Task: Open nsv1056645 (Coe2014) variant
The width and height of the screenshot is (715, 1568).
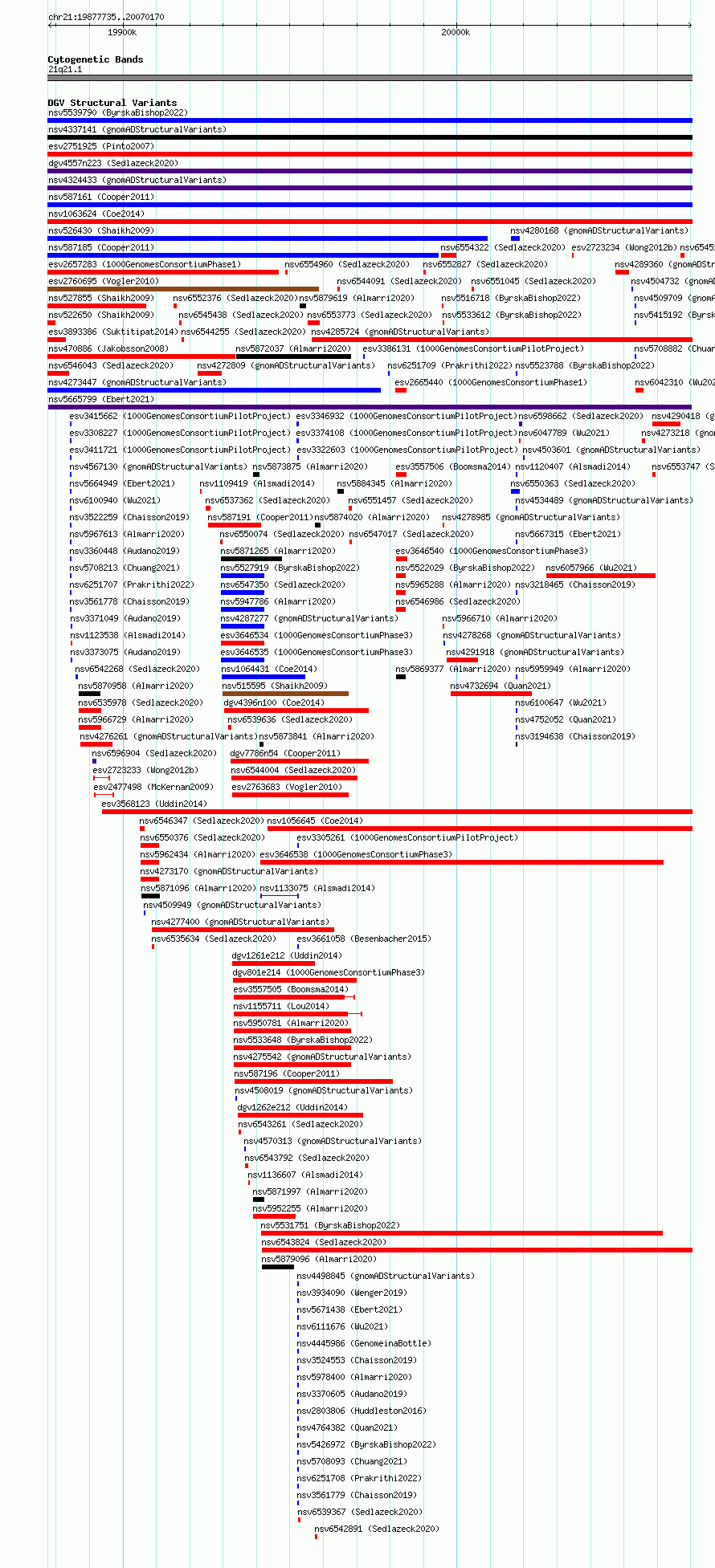Action: (x=315, y=821)
